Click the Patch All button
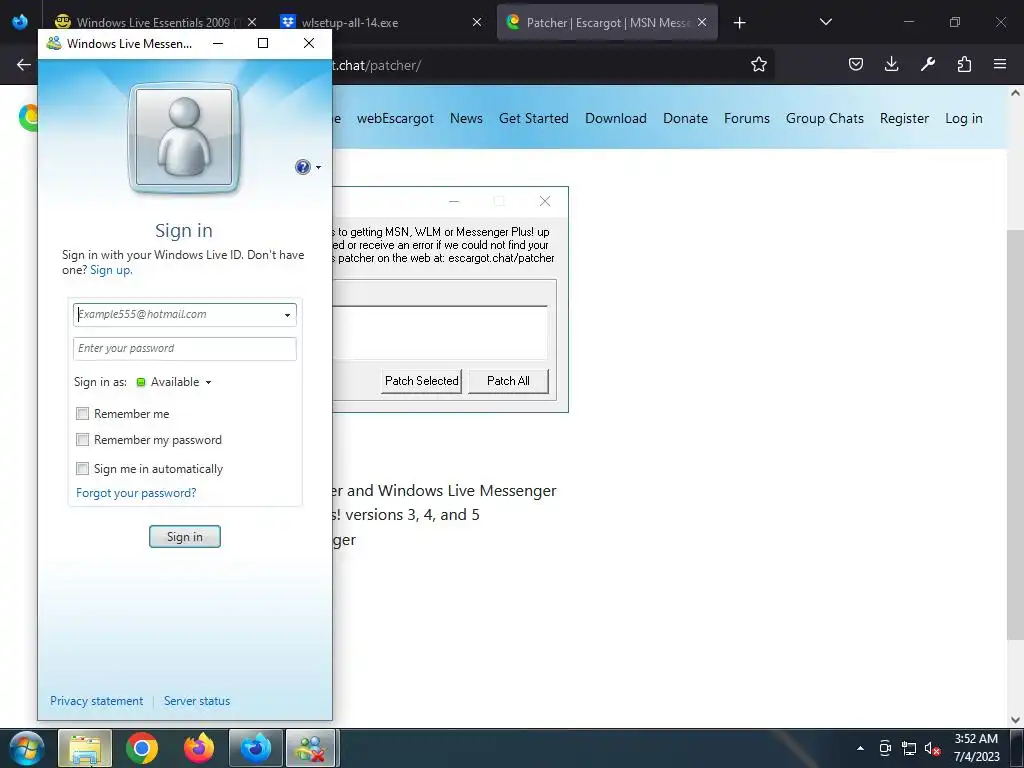 (x=508, y=381)
